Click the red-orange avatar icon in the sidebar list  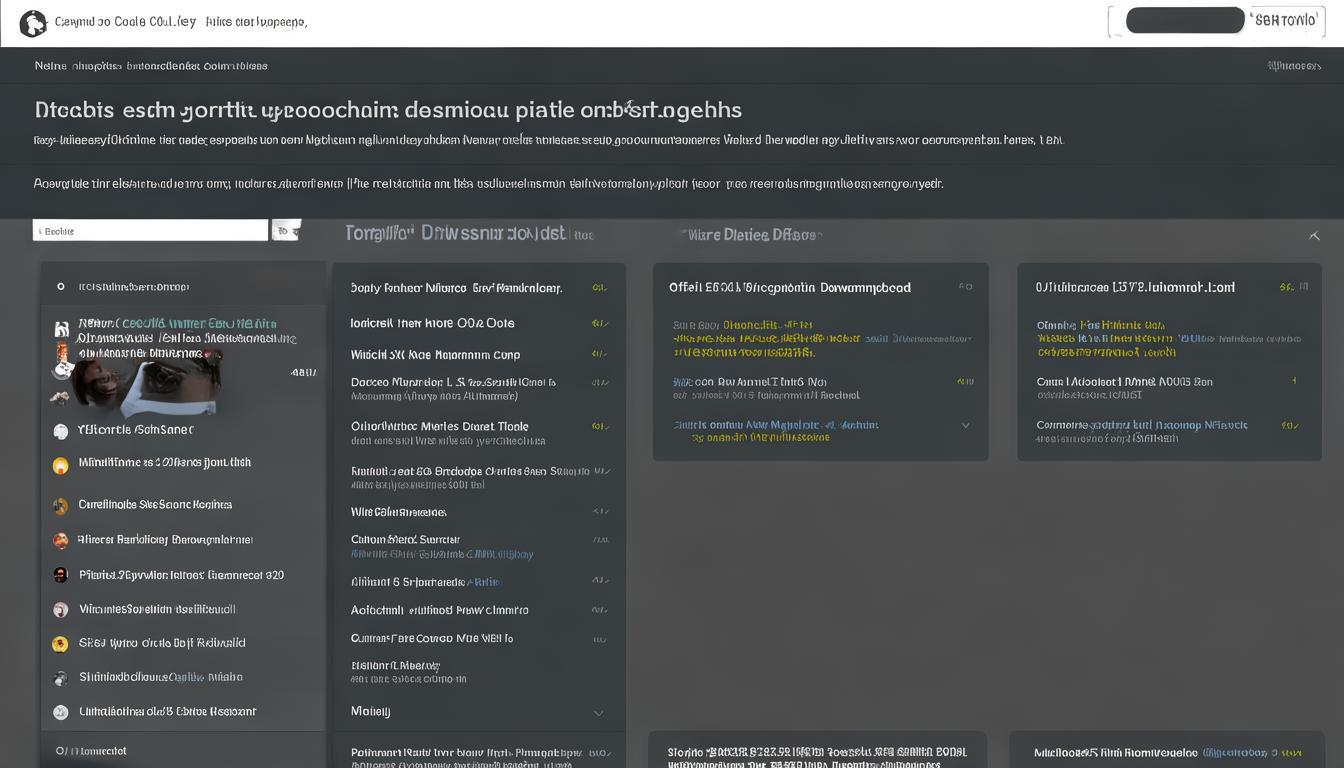tap(60, 541)
